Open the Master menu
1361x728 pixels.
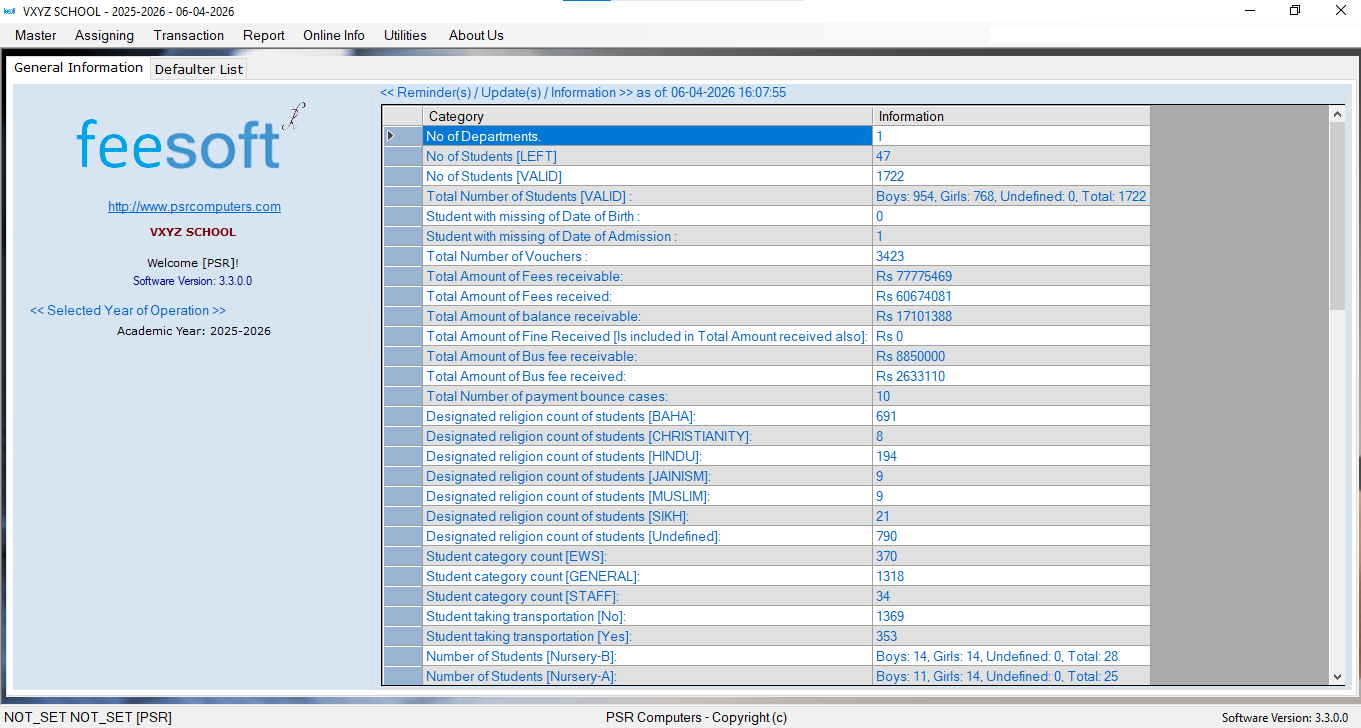tap(36, 35)
